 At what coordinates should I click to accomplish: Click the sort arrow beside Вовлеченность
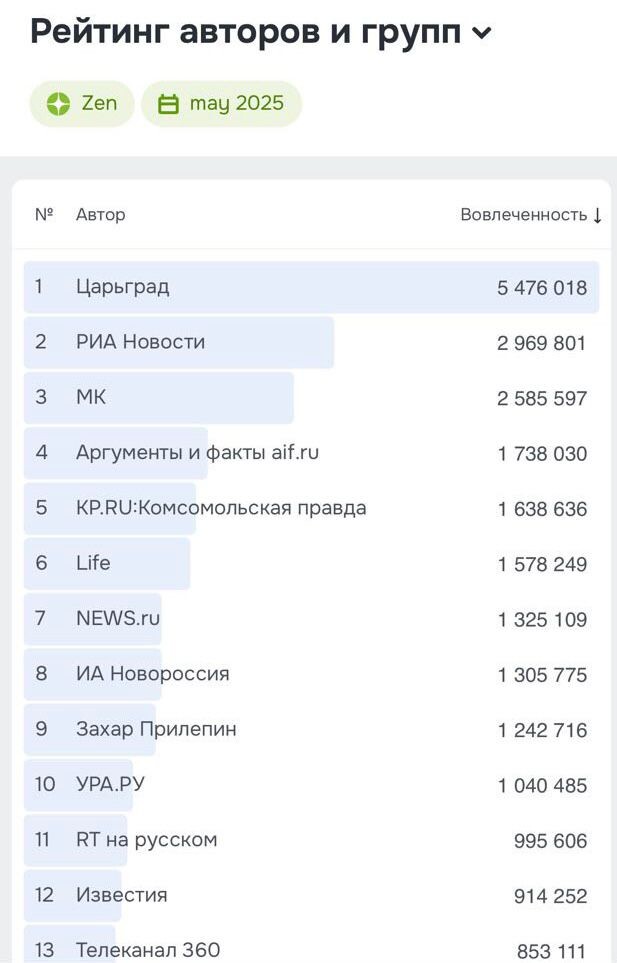point(597,215)
